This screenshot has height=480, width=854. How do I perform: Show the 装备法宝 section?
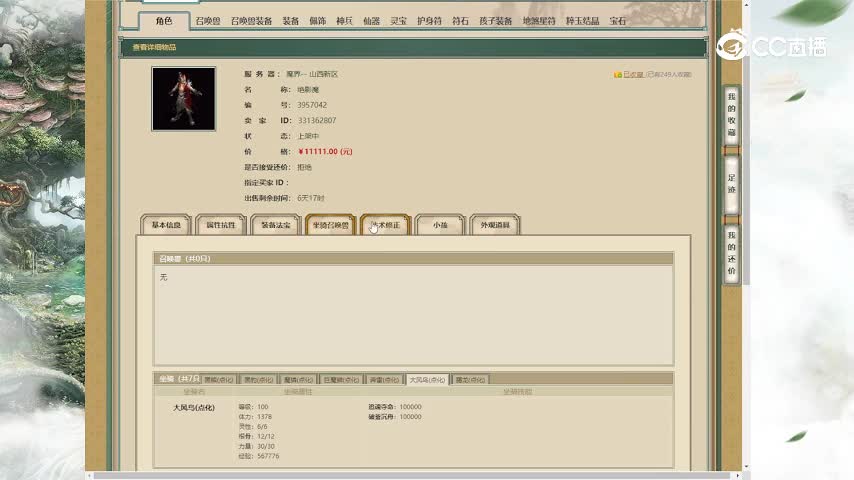pyautogui.click(x=276, y=224)
